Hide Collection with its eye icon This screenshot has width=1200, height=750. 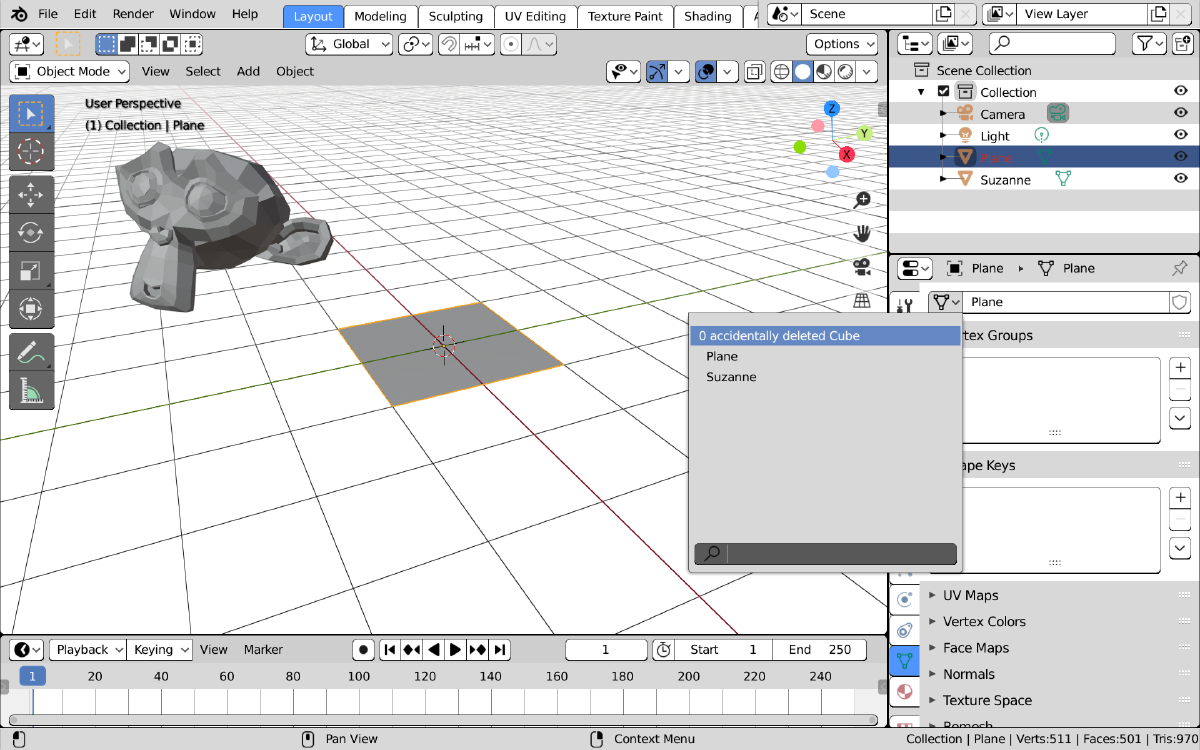tap(1180, 92)
